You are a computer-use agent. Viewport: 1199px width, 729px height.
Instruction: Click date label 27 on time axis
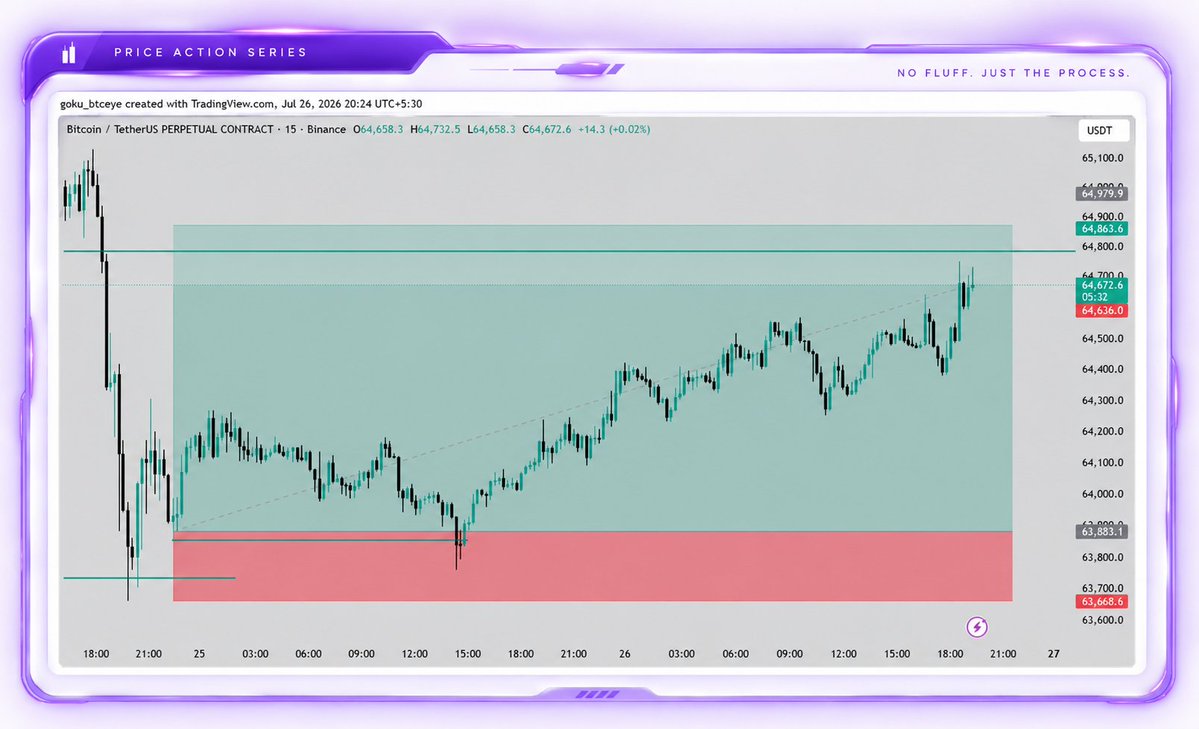point(1054,654)
